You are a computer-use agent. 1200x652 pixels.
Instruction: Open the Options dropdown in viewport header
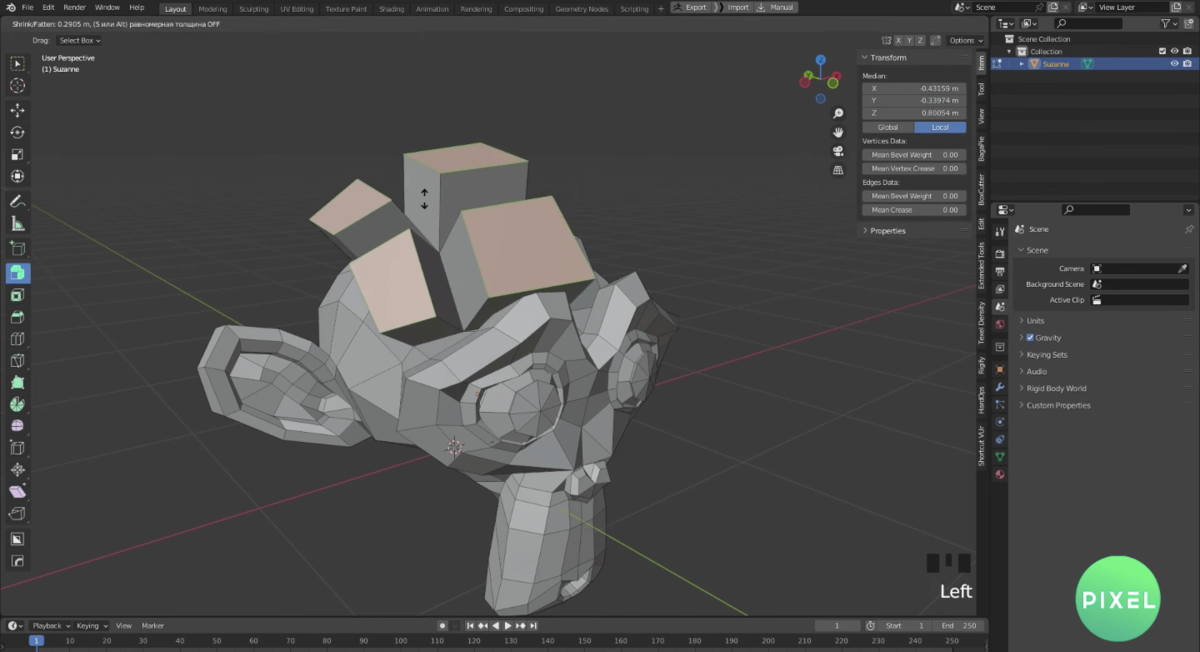tap(964, 40)
